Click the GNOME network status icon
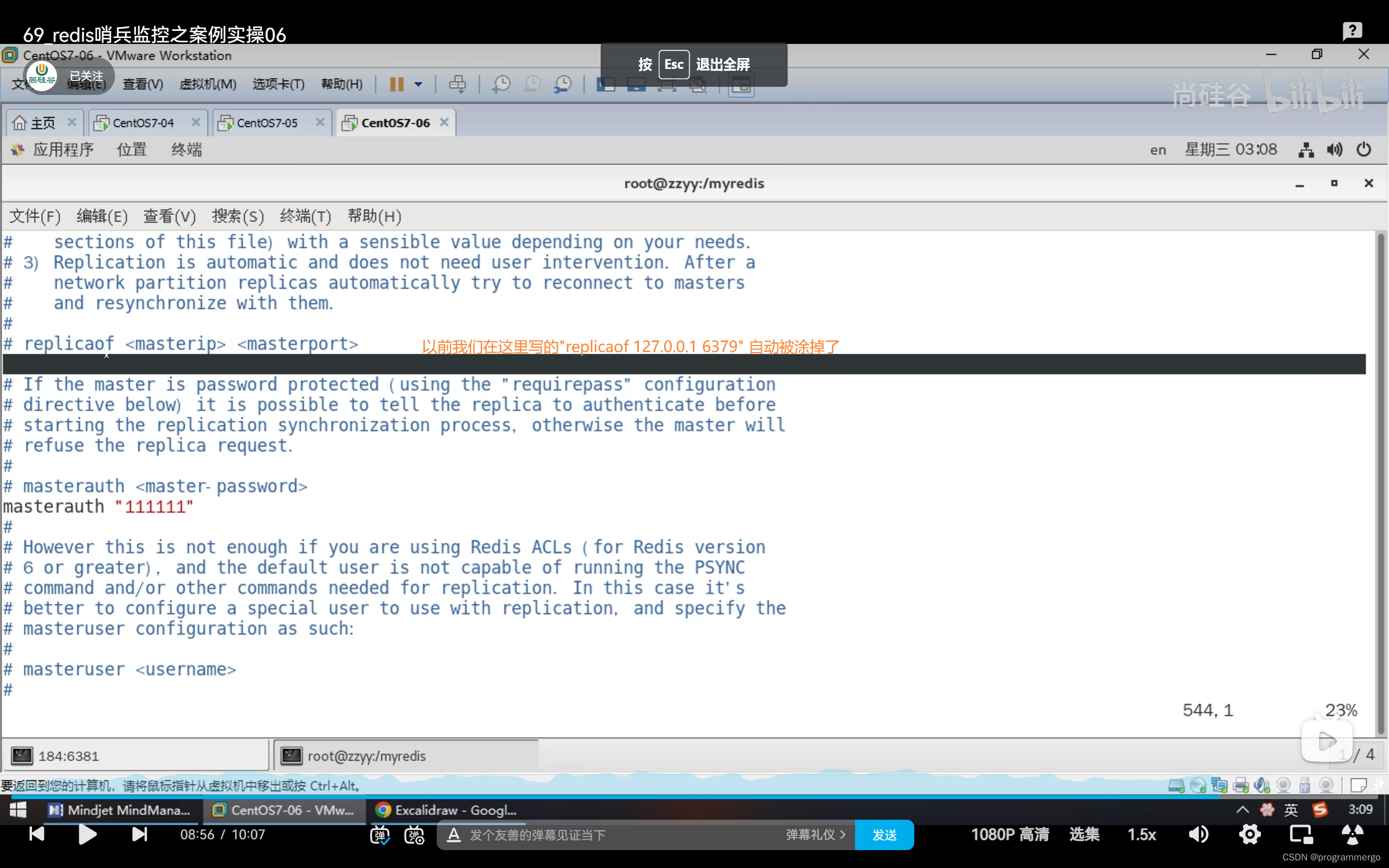Image resolution: width=1389 pixels, height=868 pixels. 1306,150
